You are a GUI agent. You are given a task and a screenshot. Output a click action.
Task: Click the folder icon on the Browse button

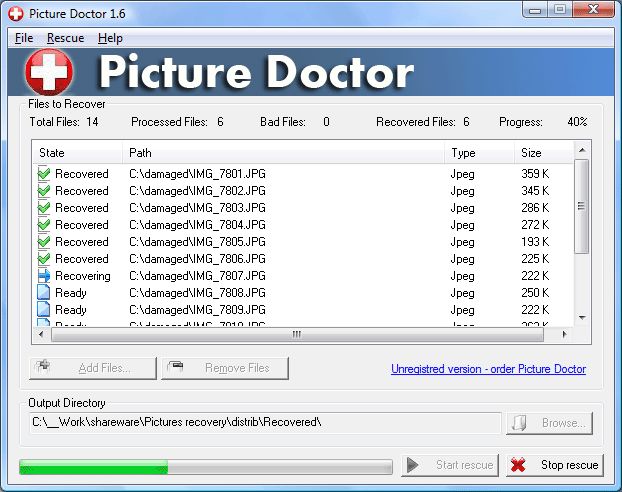(x=519, y=423)
